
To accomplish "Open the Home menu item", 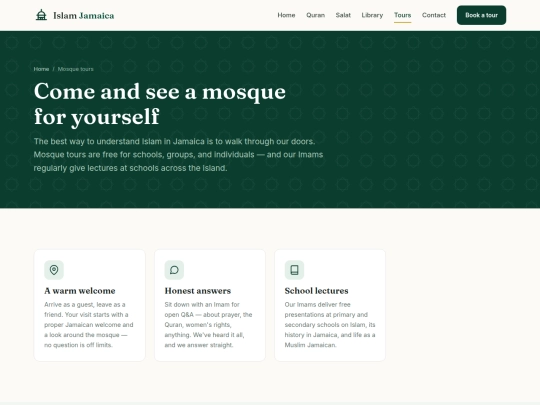I will [x=286, y=15].
